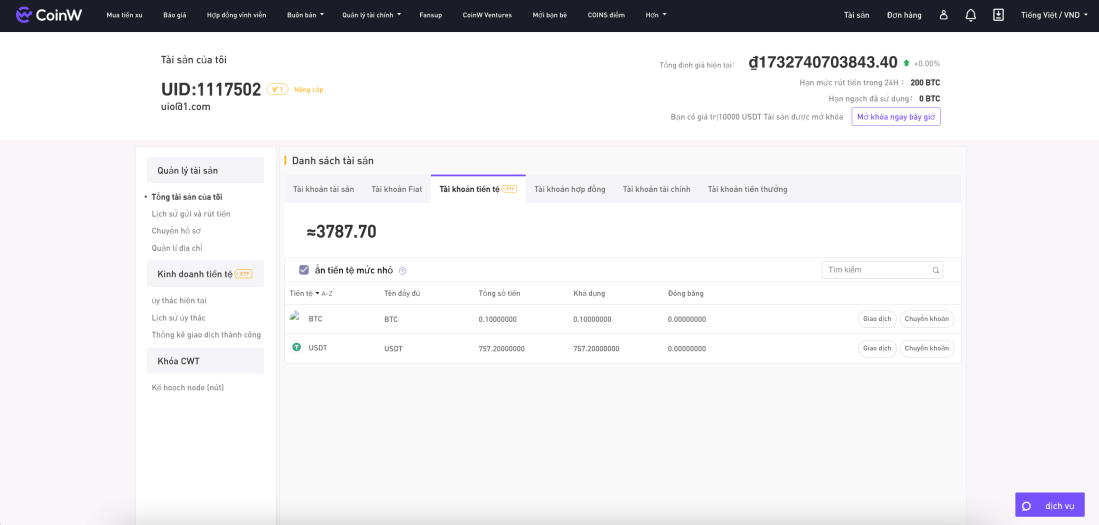Click Mở khóa ngay bây giờ button
This screenshot has width=1099, height=525.
tap(896, 116)
